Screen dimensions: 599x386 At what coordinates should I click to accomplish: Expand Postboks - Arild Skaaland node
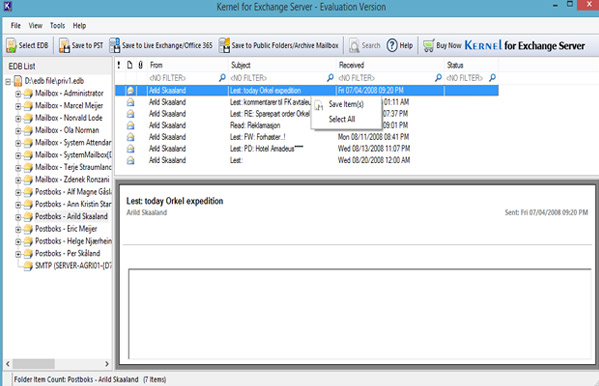pyautogui.click(x=18, y=217)
